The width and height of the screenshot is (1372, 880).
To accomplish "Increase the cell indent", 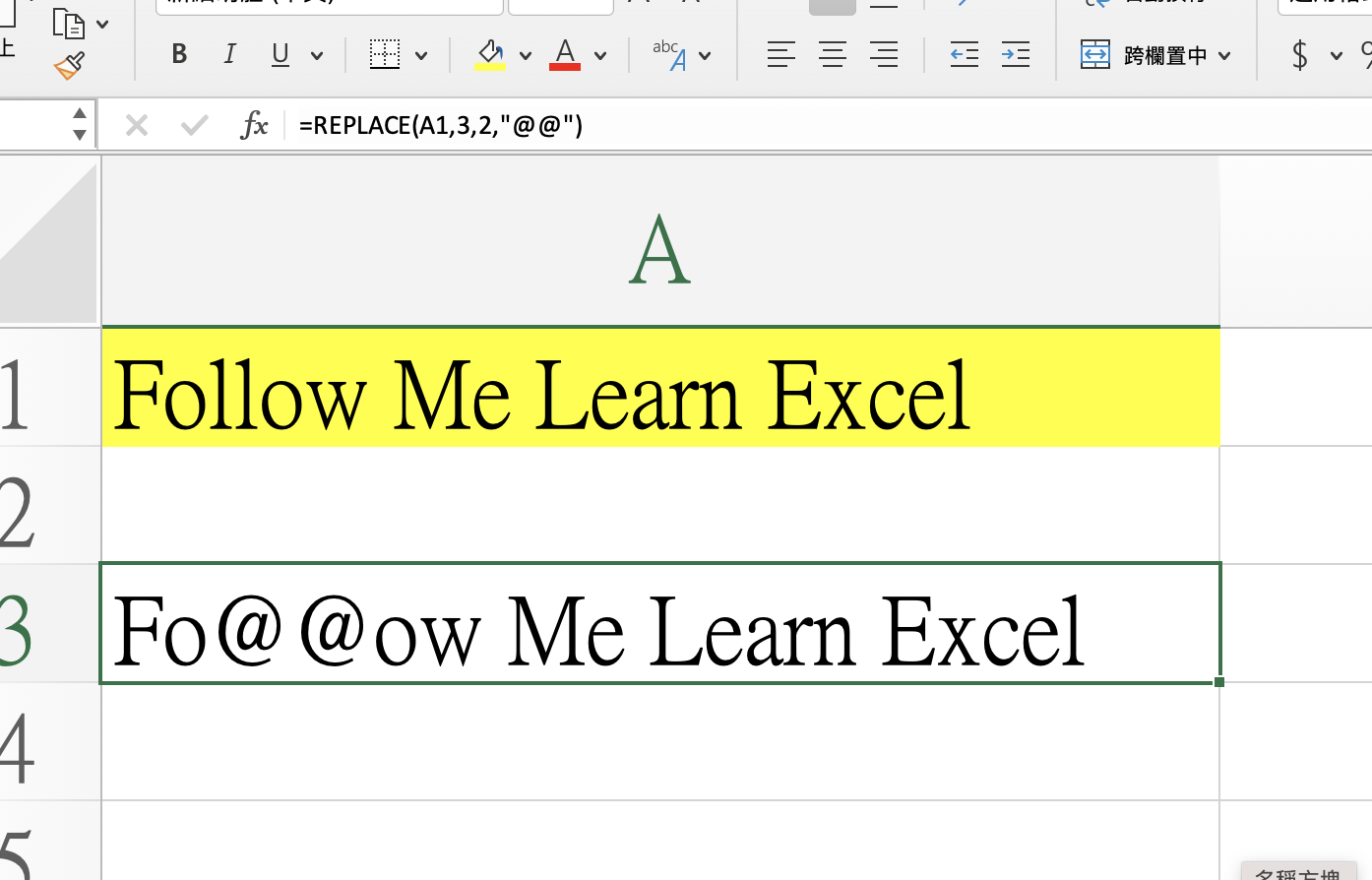I will (1016, 55).
